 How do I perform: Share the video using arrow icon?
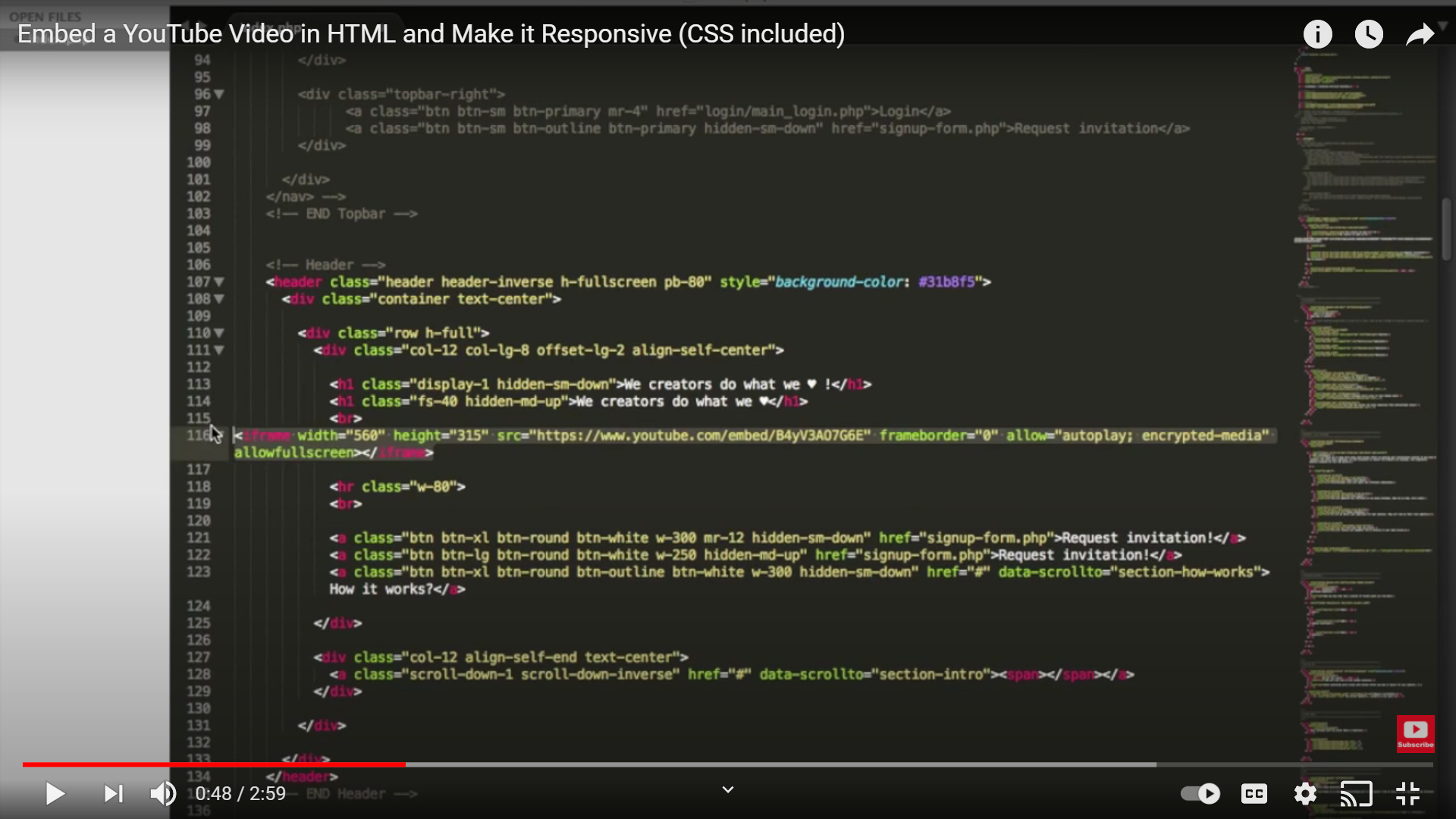click(1420, 34)
